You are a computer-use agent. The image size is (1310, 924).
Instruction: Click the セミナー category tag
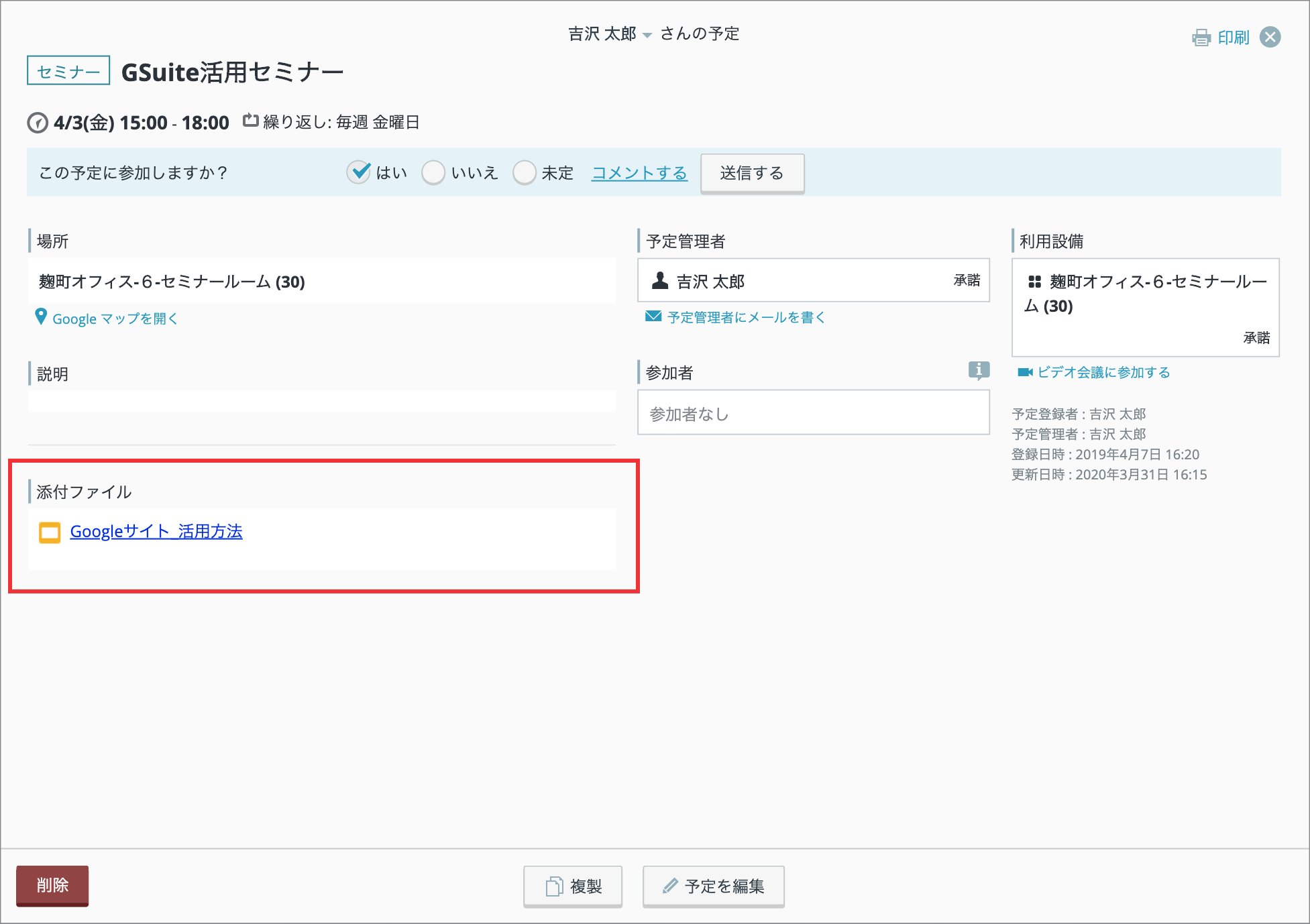pyautogui.click(x=68, y=71)
